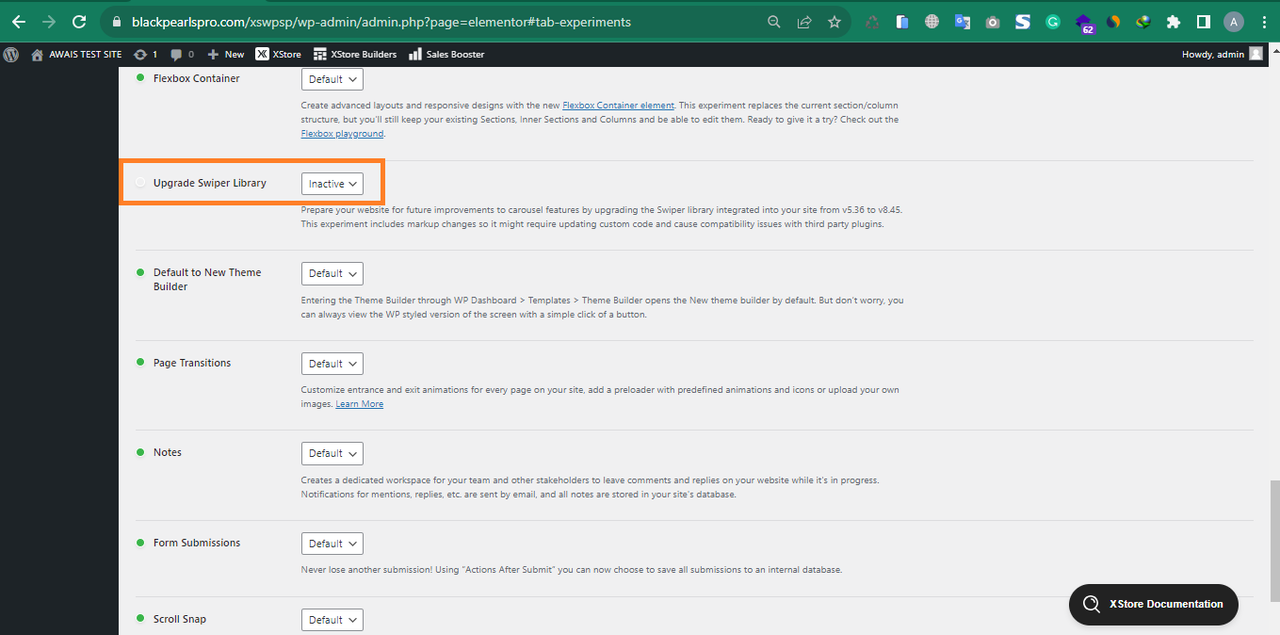Image resolution: width=1280 pixels, height=635 pixels.
Task: Open the Google Translate extension
Action: (x=962, y=21)
